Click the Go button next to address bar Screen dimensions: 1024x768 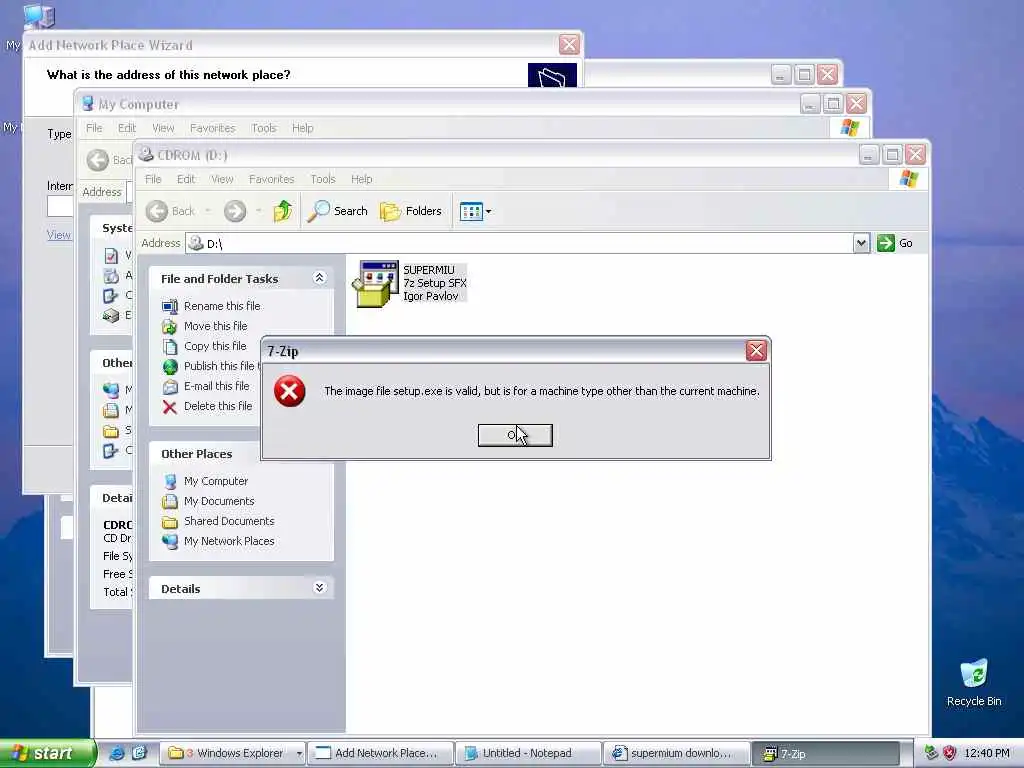(x=895, y=243)
